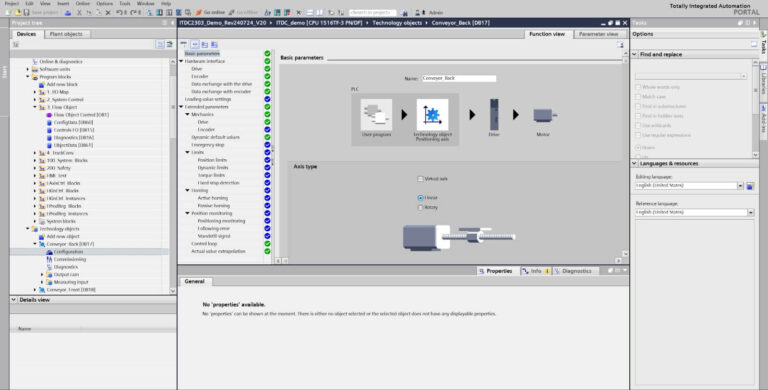Select the Rotary axis type radio button
Screen dimensions: 768x390
coord(420,208)
